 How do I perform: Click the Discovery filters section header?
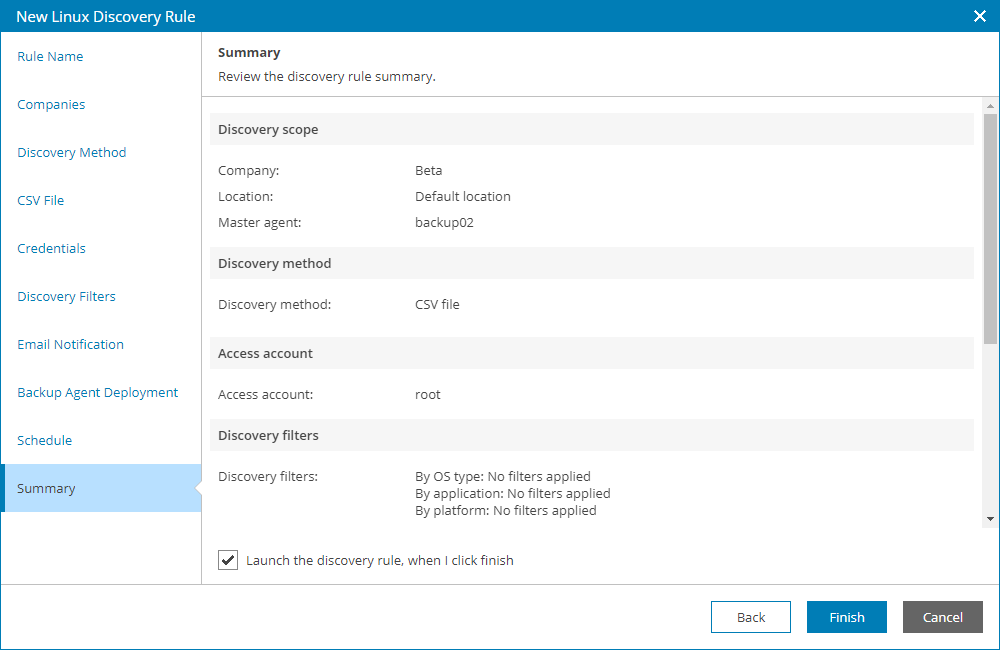[x=270, y=436]
